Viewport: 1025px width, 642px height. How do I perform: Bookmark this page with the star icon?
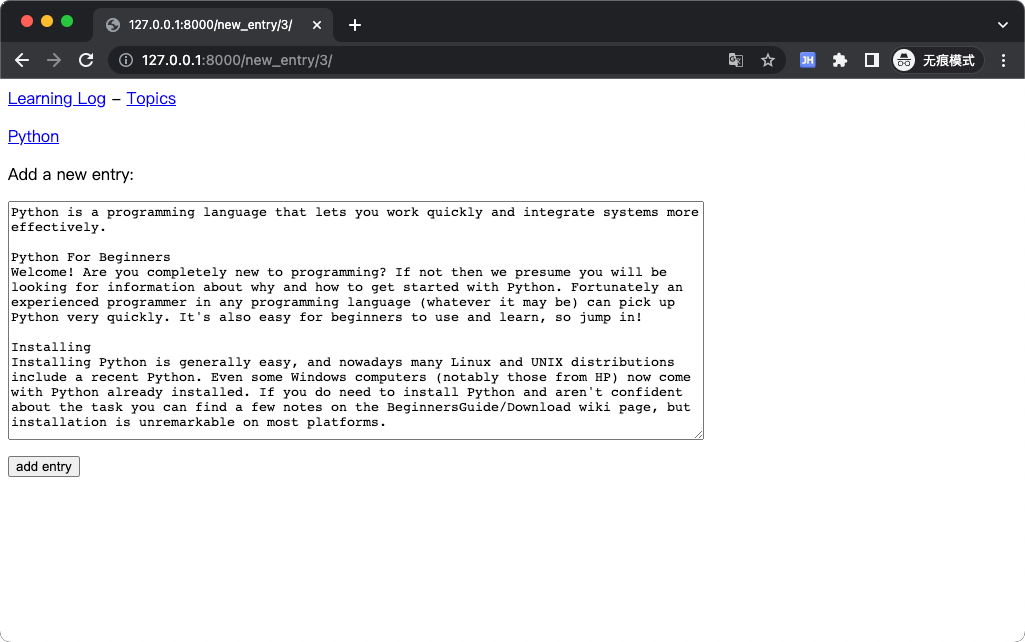(768, 60)
